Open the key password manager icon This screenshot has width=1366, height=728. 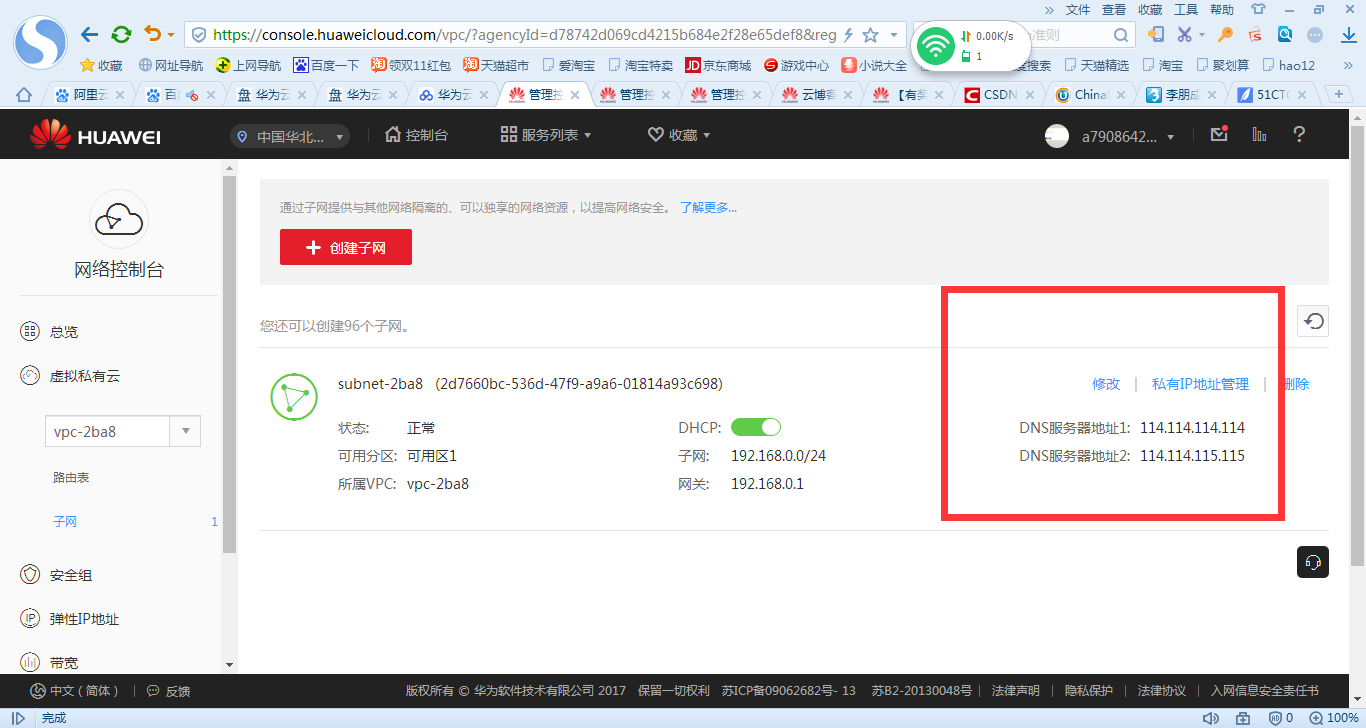coord(1225,35)
